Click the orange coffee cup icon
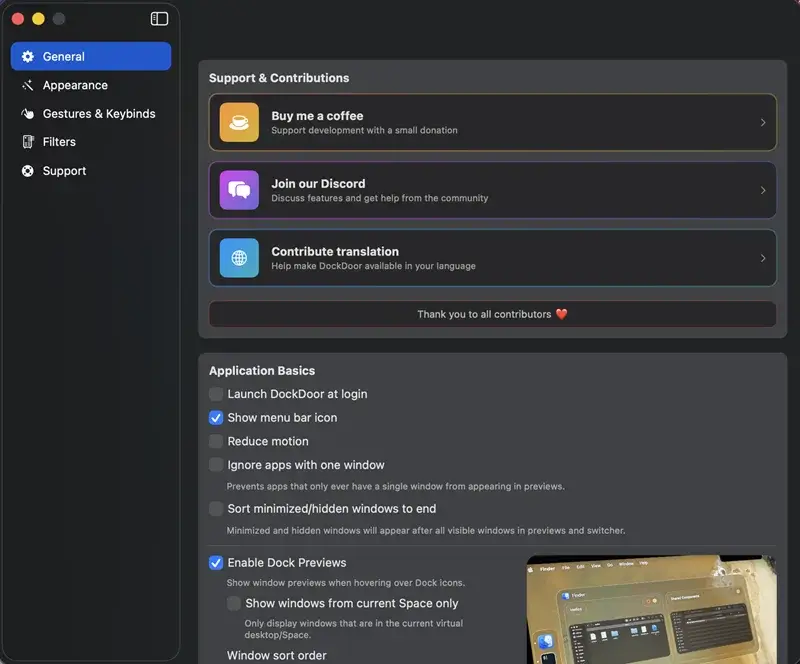 [239, 123]
